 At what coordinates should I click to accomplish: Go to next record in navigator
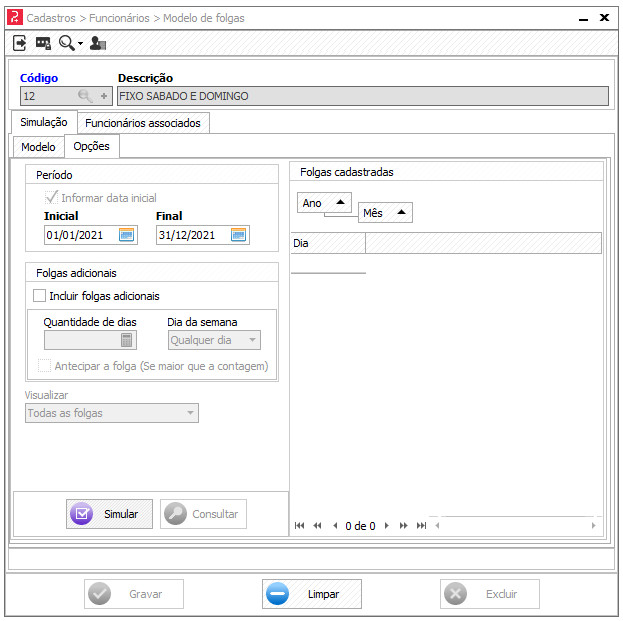point(387,526)
